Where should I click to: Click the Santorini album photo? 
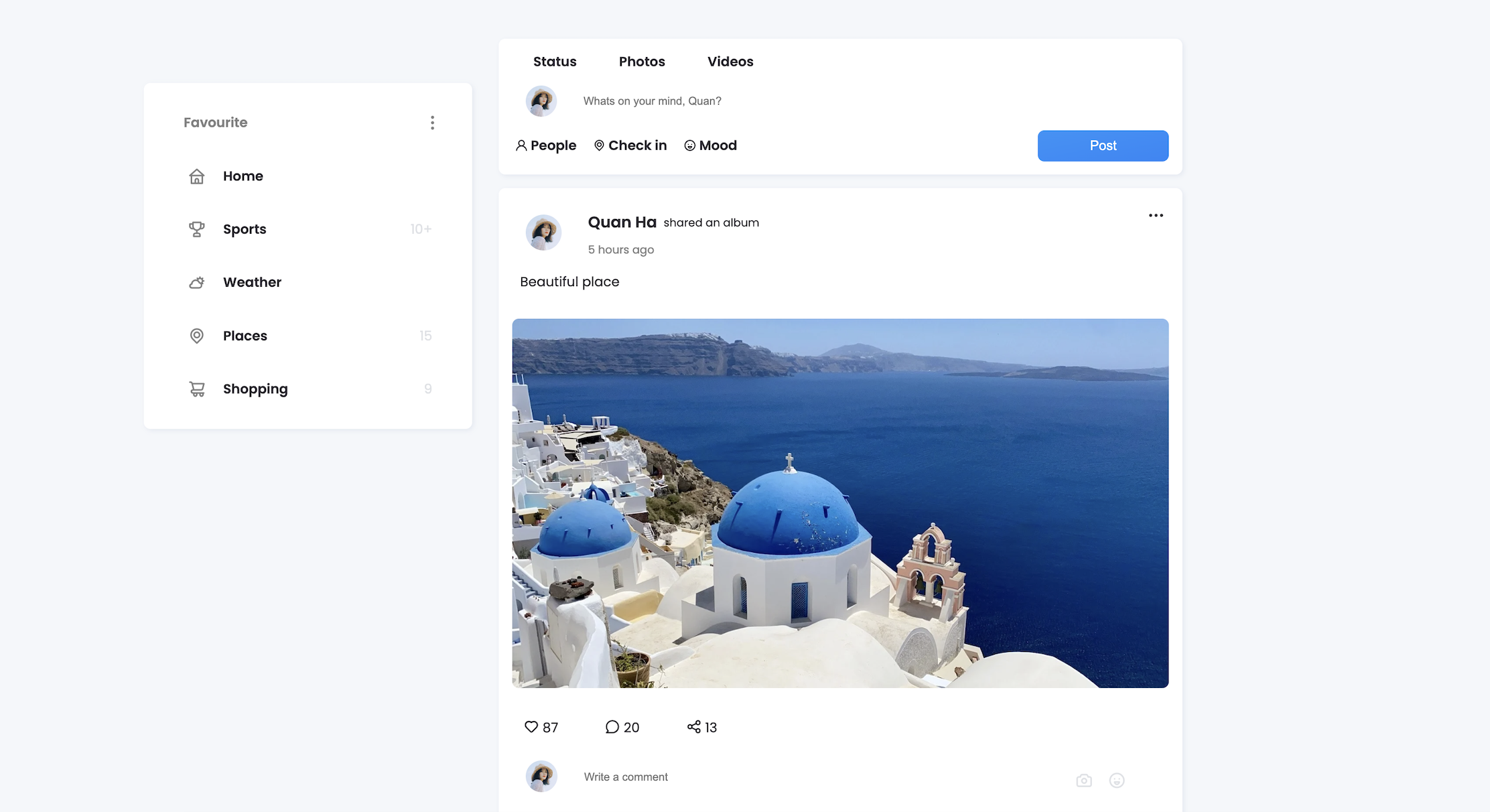click(x=840, y=503)
